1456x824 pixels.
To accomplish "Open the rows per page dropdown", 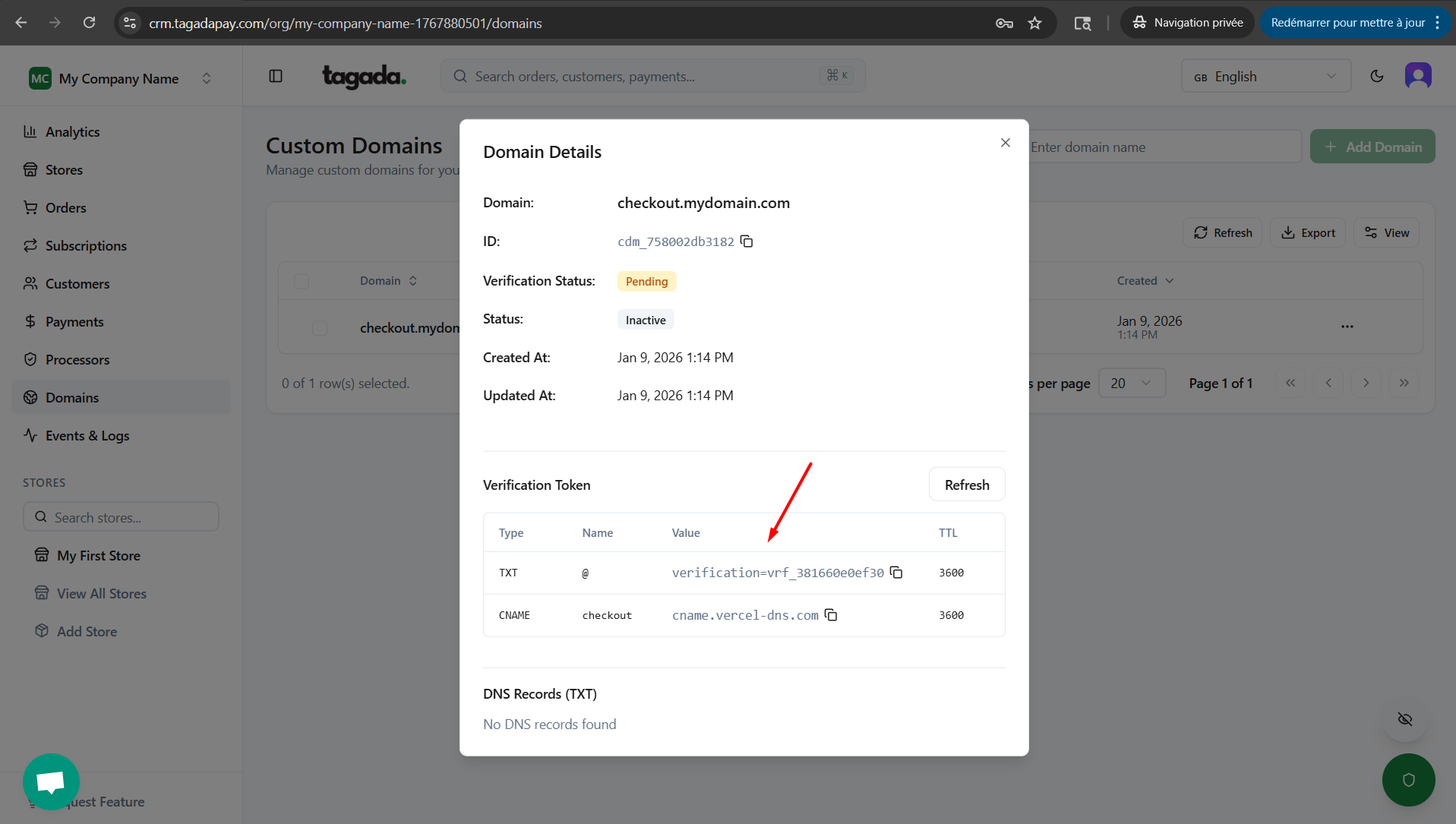I will click(x=1131, y=384).
